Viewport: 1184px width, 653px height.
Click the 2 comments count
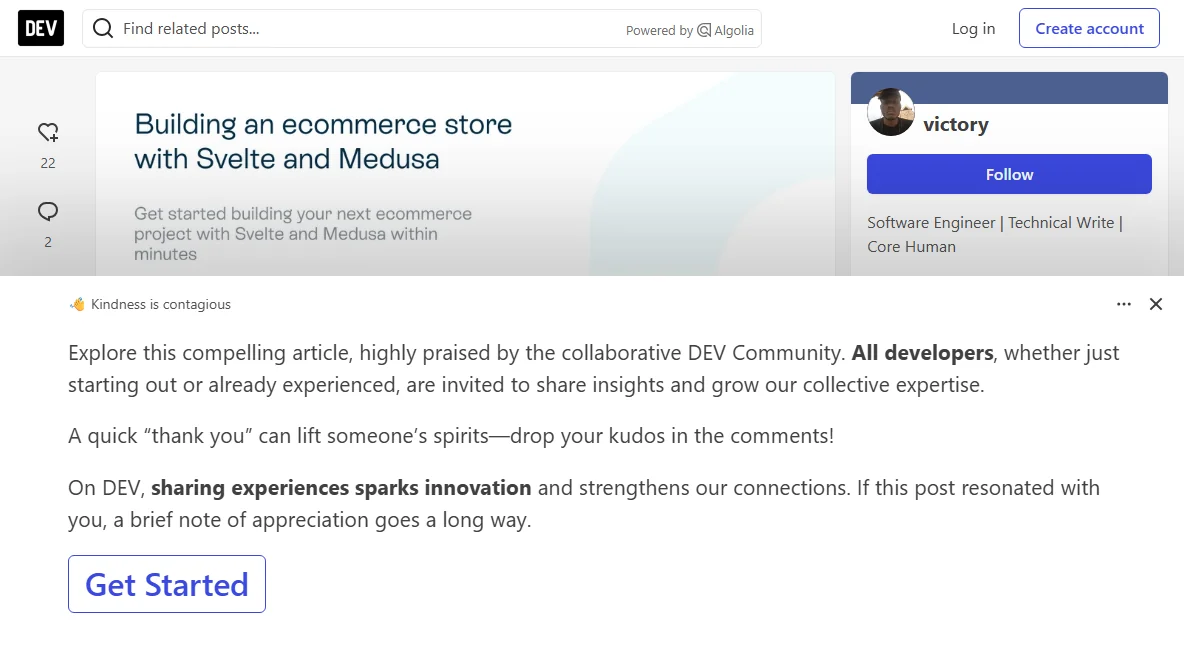coord(48,242)
